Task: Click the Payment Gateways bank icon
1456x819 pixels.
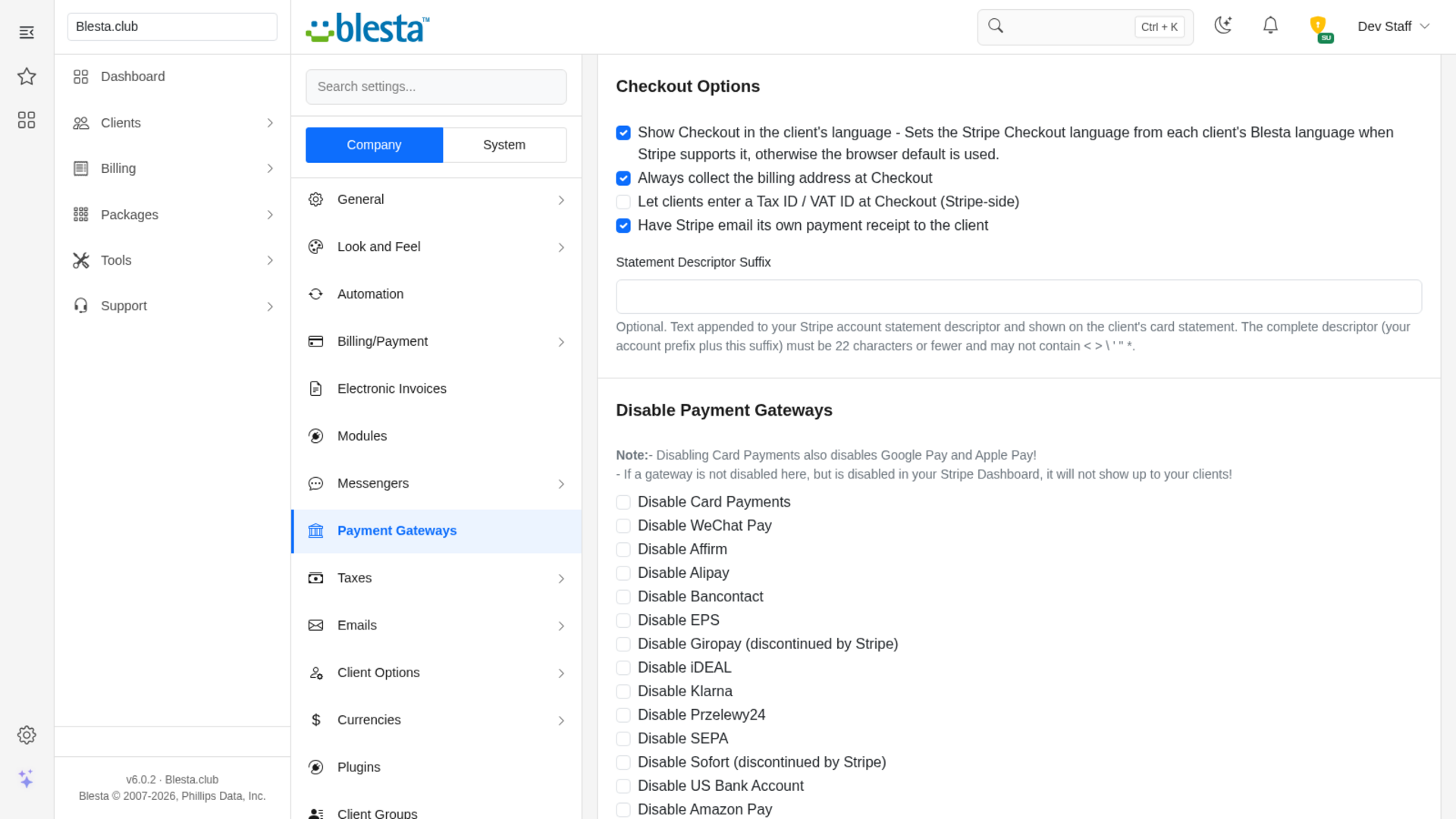Action: point(315,531)
